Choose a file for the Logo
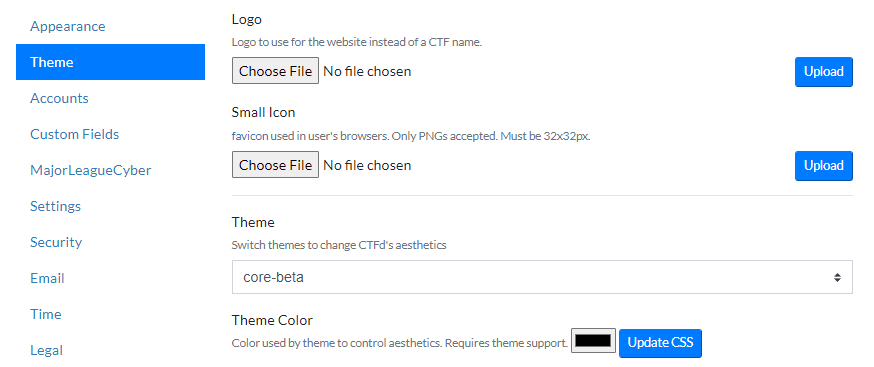The height and width of the screenshot is (367, 874). tap(275, 71)
